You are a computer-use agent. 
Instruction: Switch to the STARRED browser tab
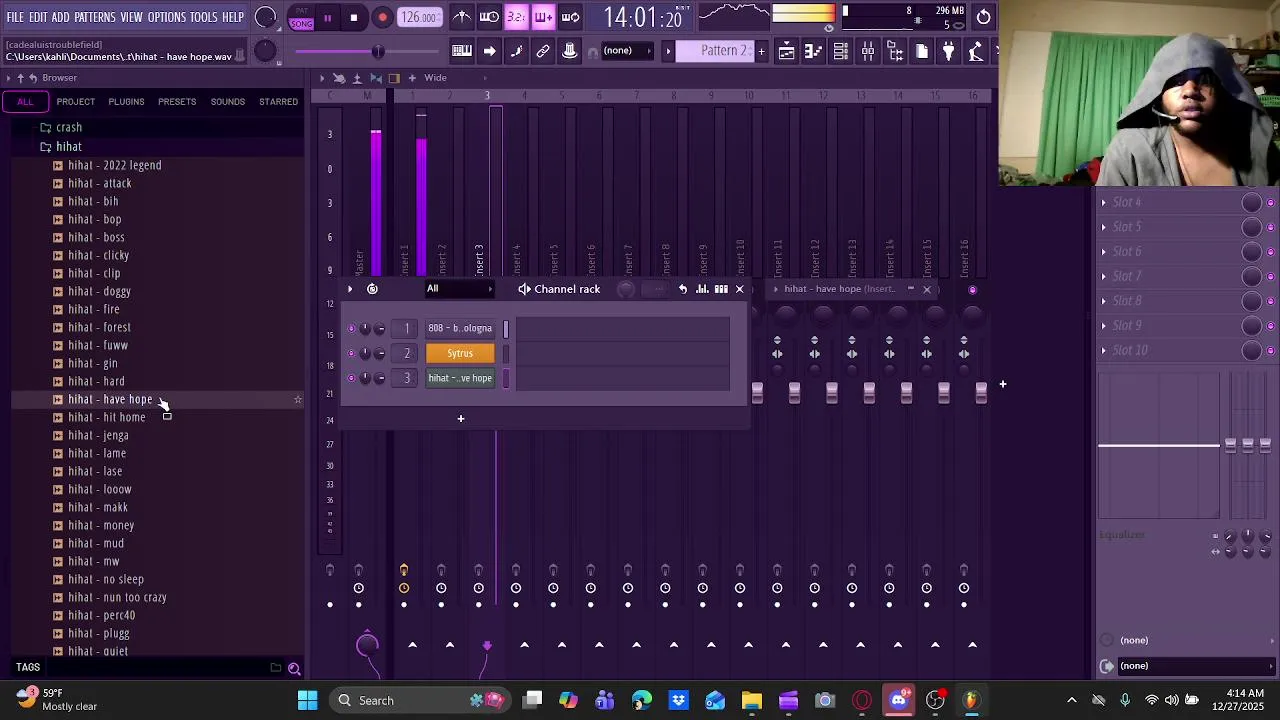tap(278, 102)
